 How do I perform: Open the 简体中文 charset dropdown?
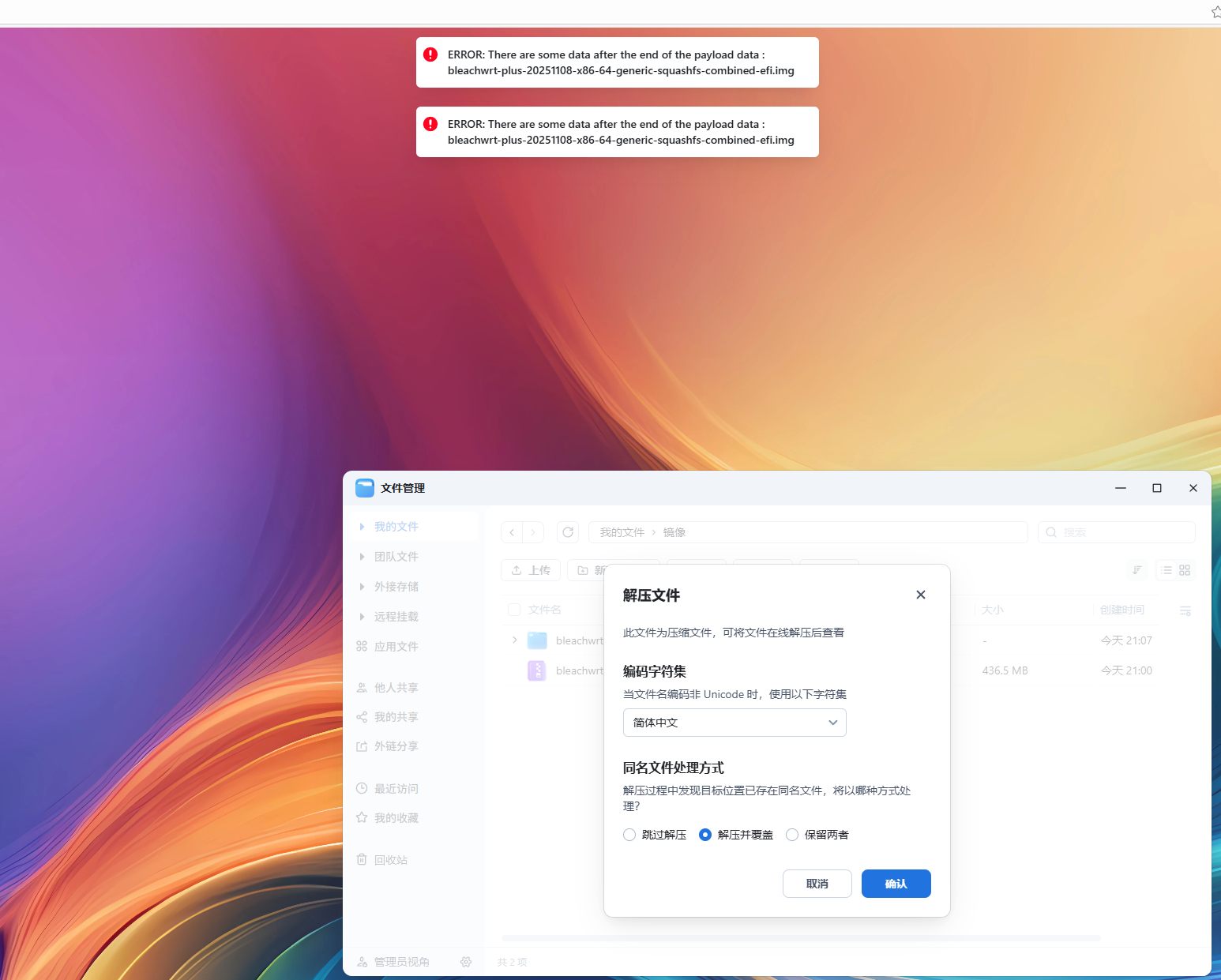coord(734,723)
